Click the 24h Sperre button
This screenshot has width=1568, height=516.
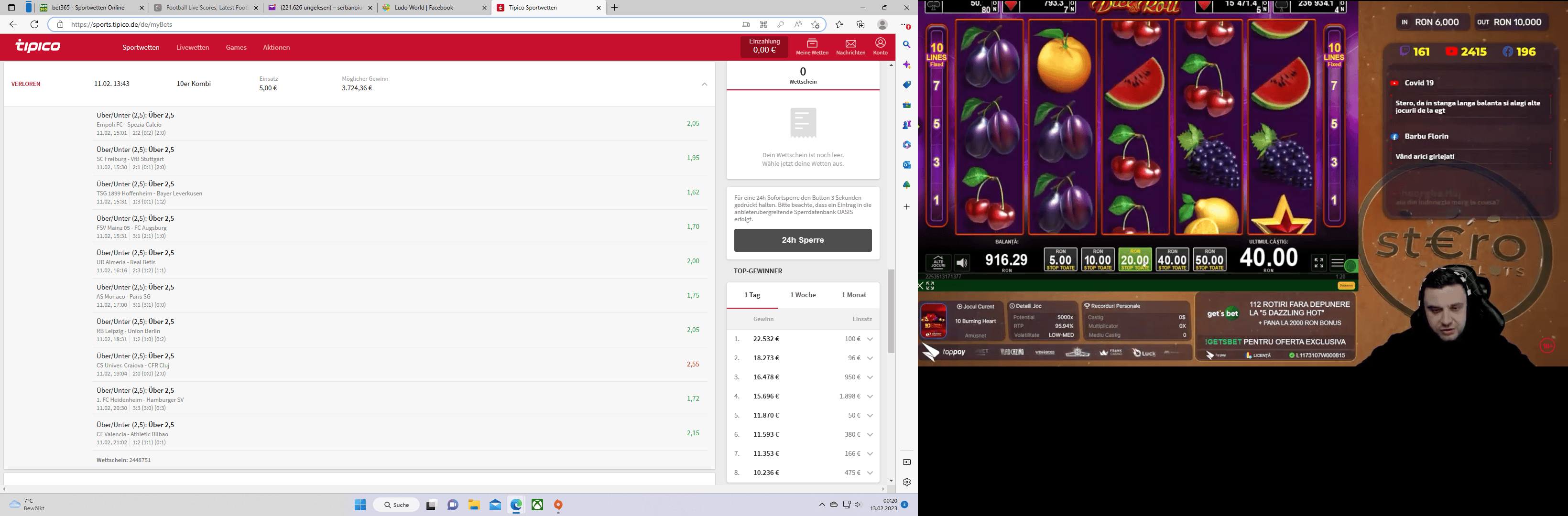pyautogui.click(x=802, y=240)
